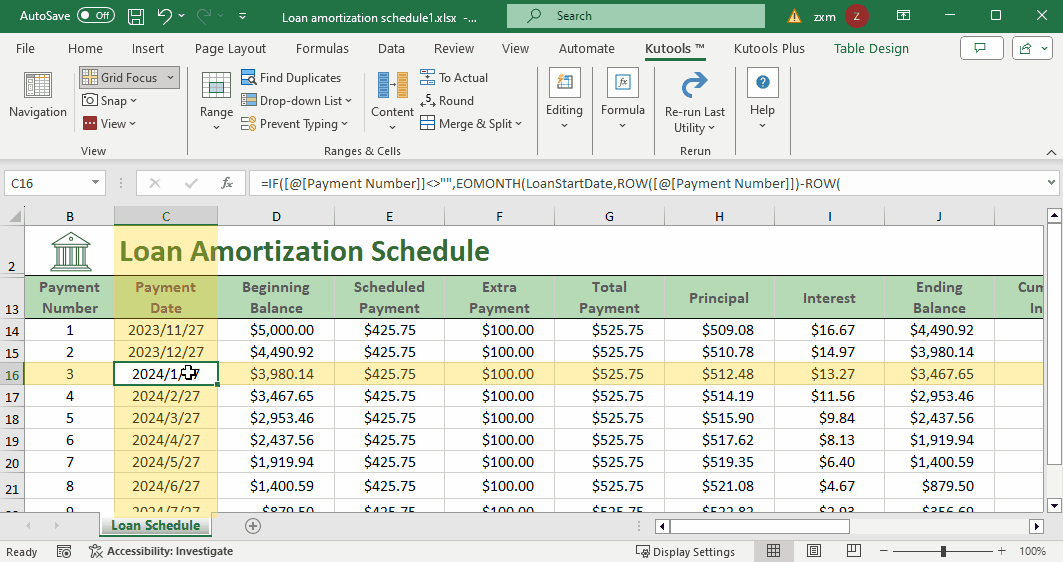This screenshot has width=1063, height=562.
Task: Expand the Merge & Split menu
Action: pyautogui.click(x=471, y=123)
